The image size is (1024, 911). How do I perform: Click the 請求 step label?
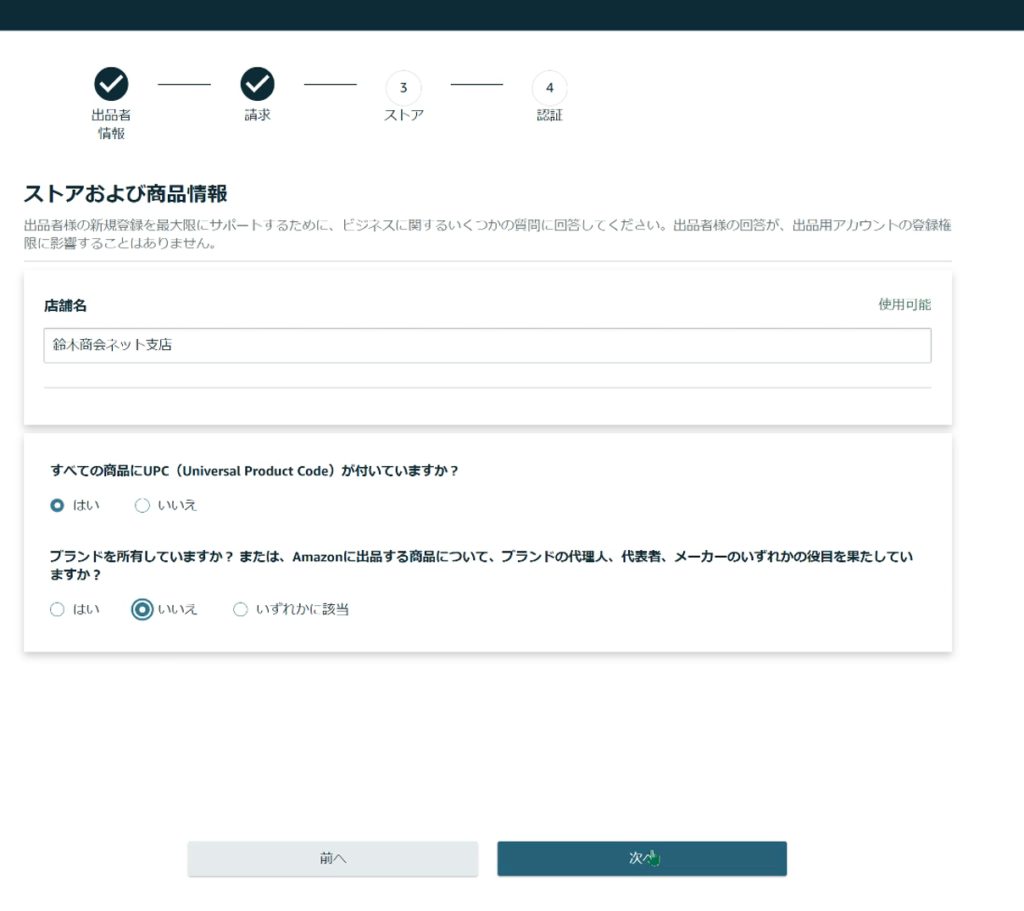pyautogui.click(x=258, y=115)
